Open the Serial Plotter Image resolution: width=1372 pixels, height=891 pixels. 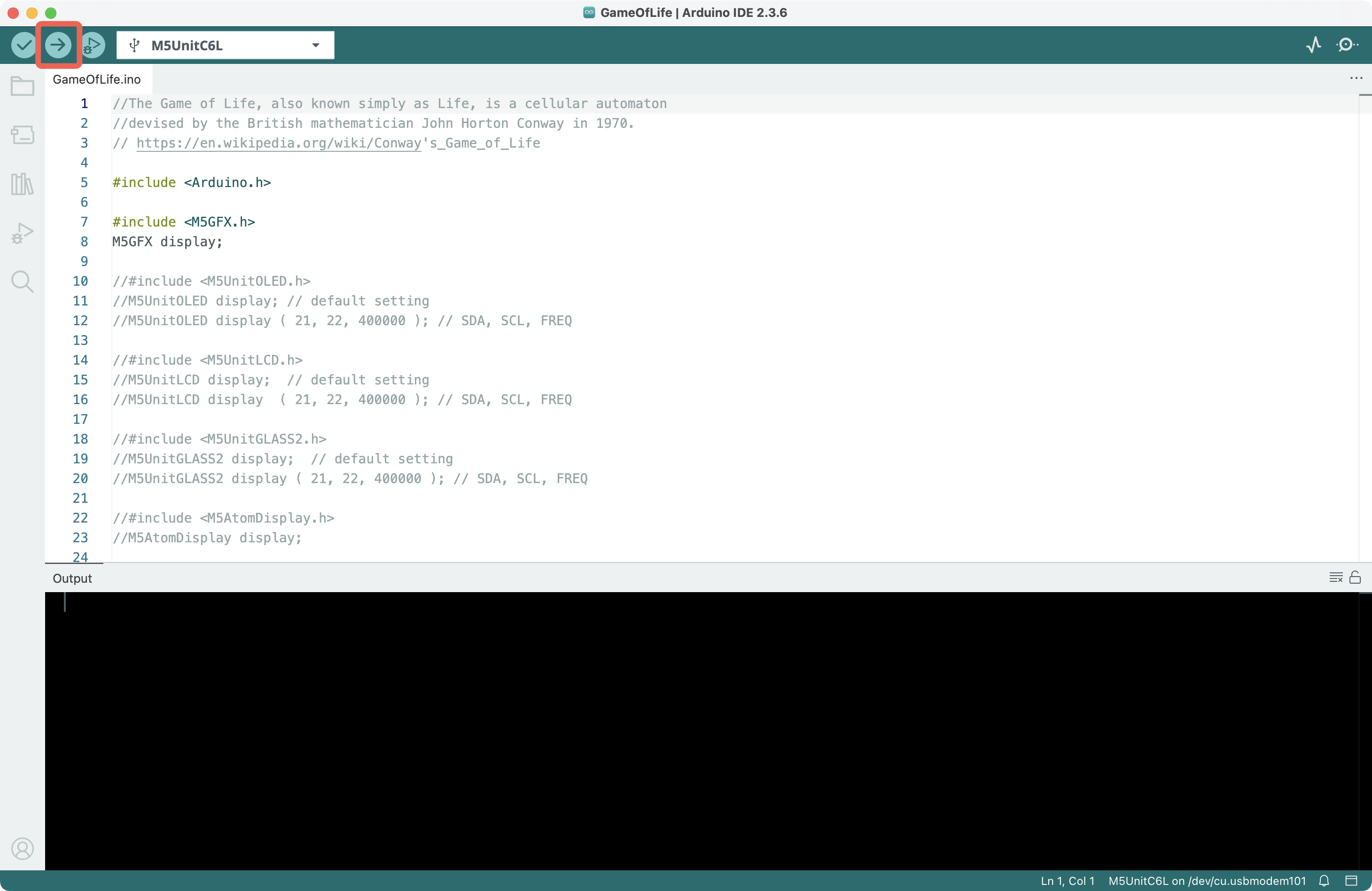(x=1313, y=45)
